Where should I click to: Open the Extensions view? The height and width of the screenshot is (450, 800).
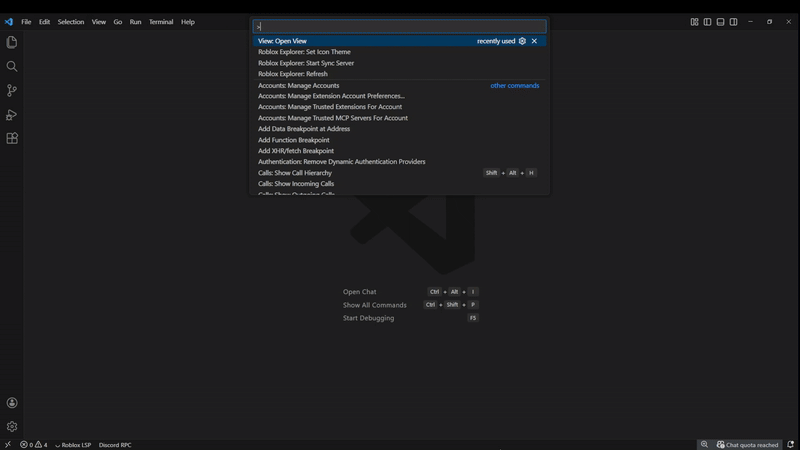click(12, 139)
